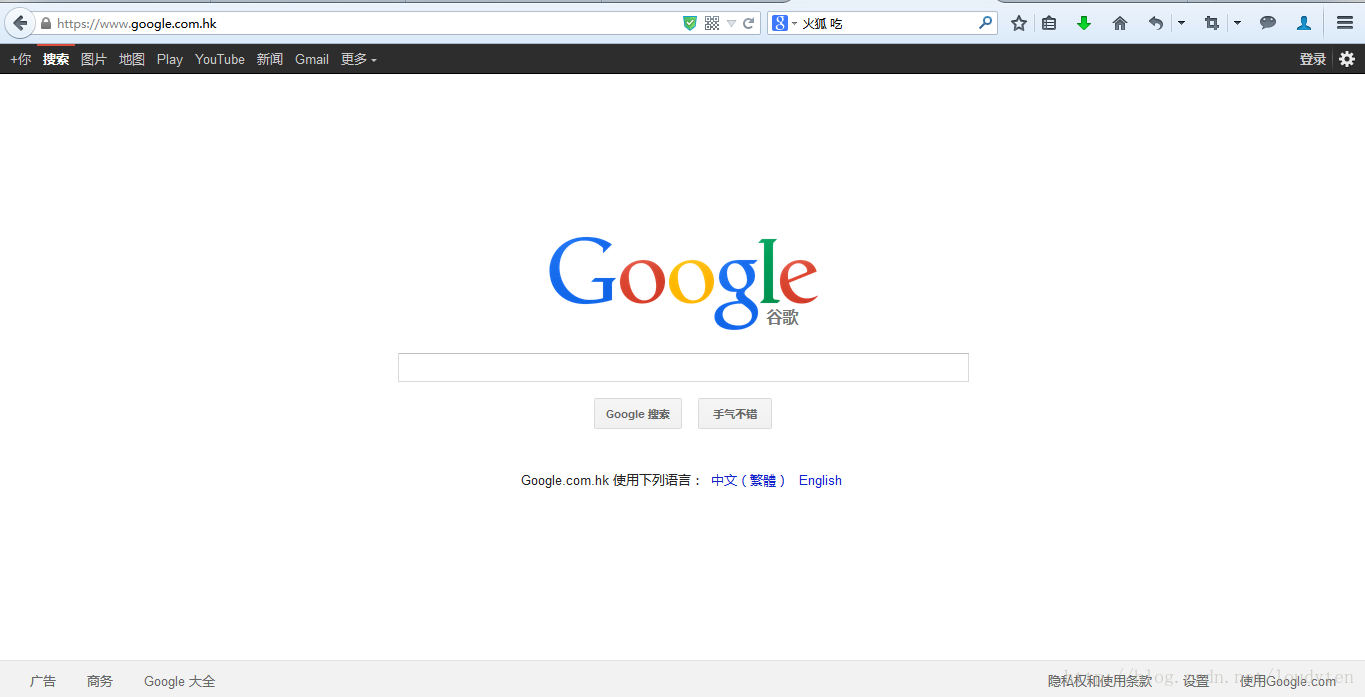Click the Google 搜索 button

click(x=638, y=414)
